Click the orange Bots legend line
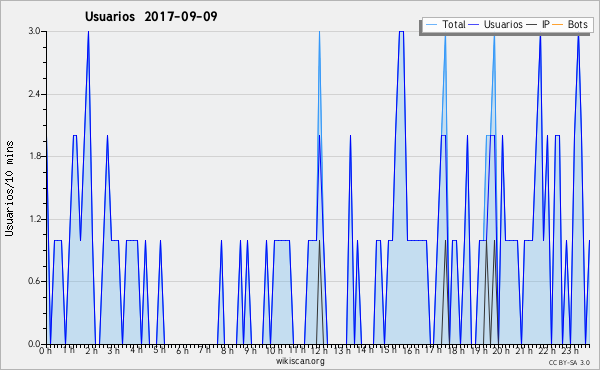The width and height of the screenshot is (600, 370). [x=558, y=25]
